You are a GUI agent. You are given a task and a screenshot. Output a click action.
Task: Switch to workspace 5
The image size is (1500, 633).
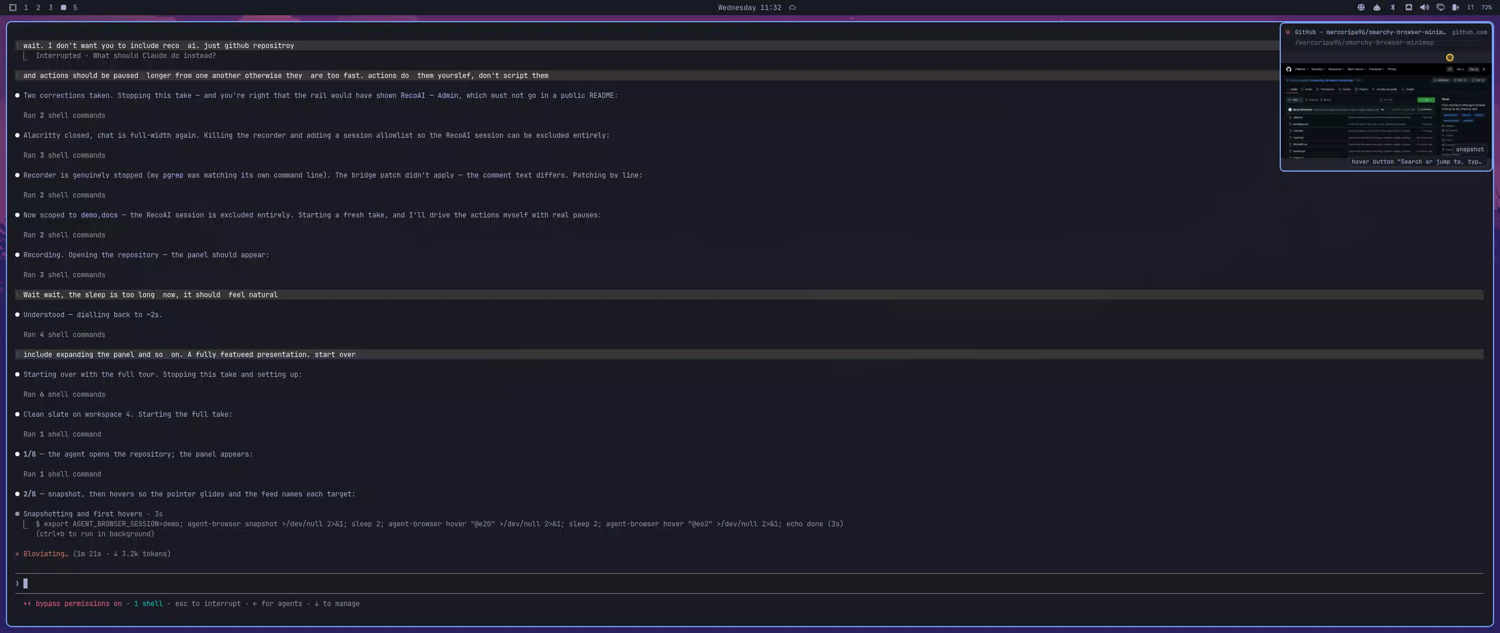point(75,7)
